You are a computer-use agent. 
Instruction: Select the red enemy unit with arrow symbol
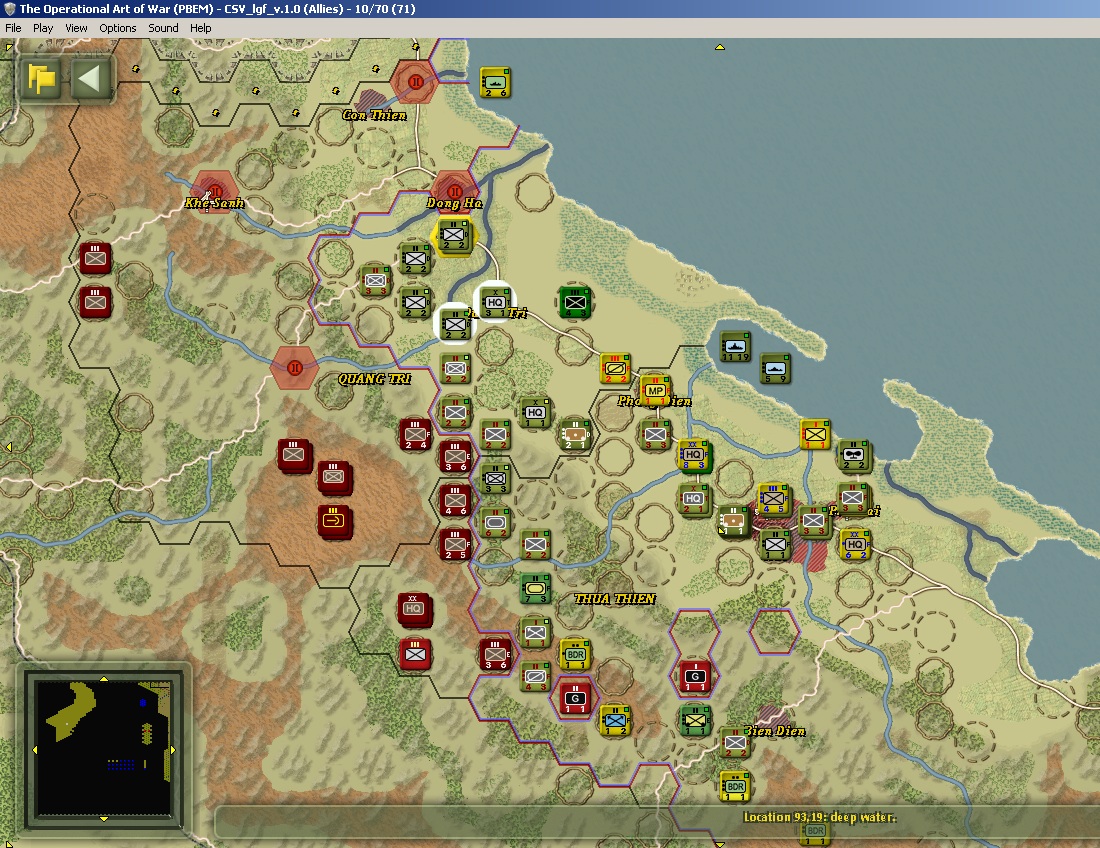(334, 521)
